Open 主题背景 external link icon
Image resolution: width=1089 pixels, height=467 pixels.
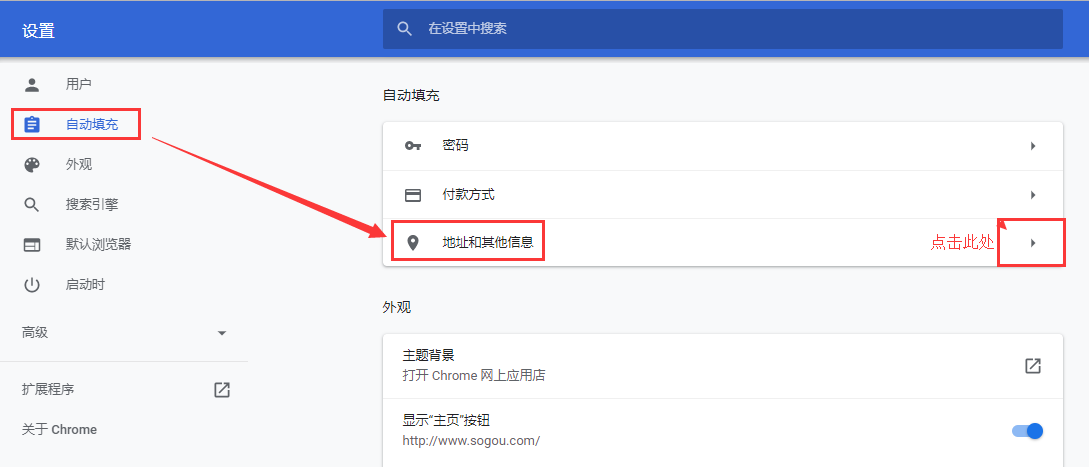tap(1033, 366)
